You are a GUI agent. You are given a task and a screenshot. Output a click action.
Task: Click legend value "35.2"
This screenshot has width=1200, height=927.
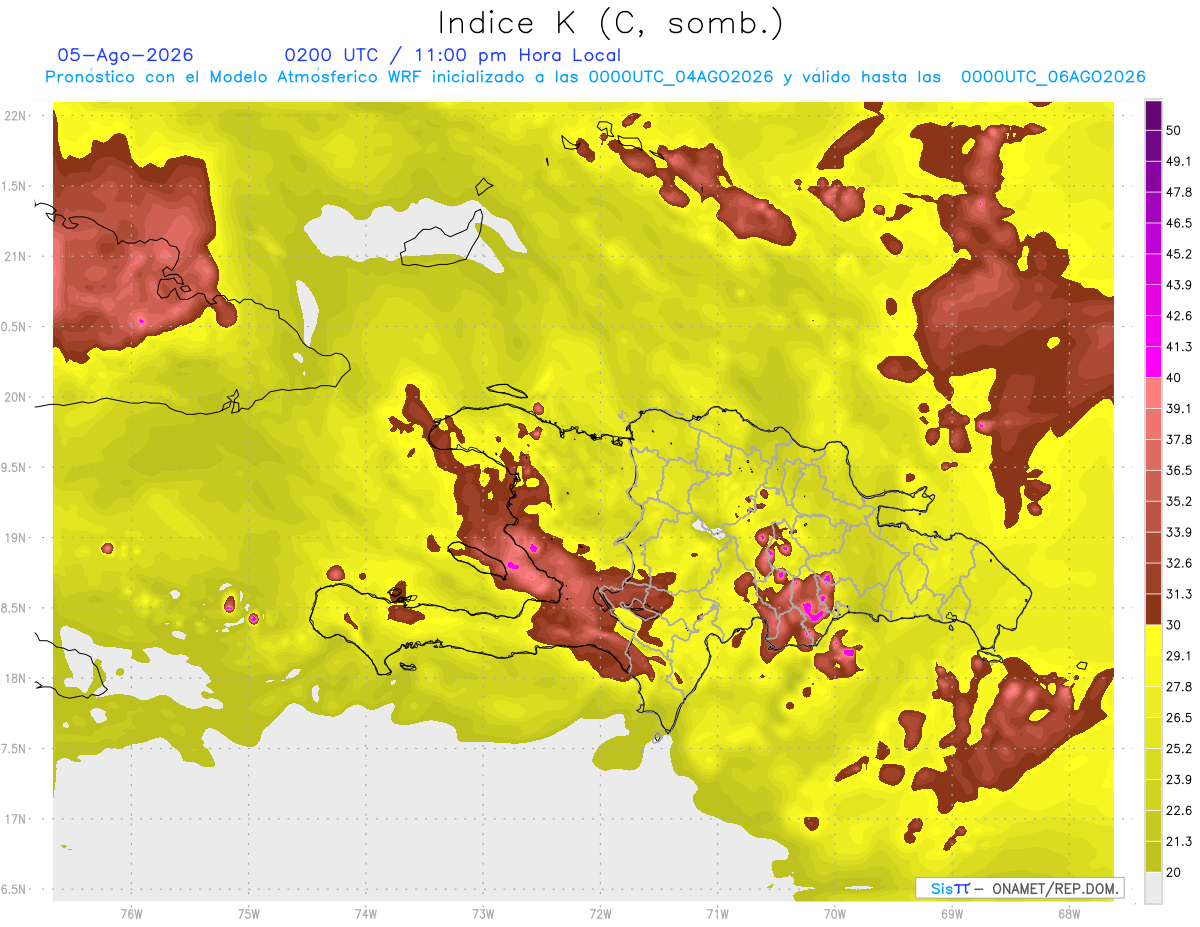click(1178, 501)
